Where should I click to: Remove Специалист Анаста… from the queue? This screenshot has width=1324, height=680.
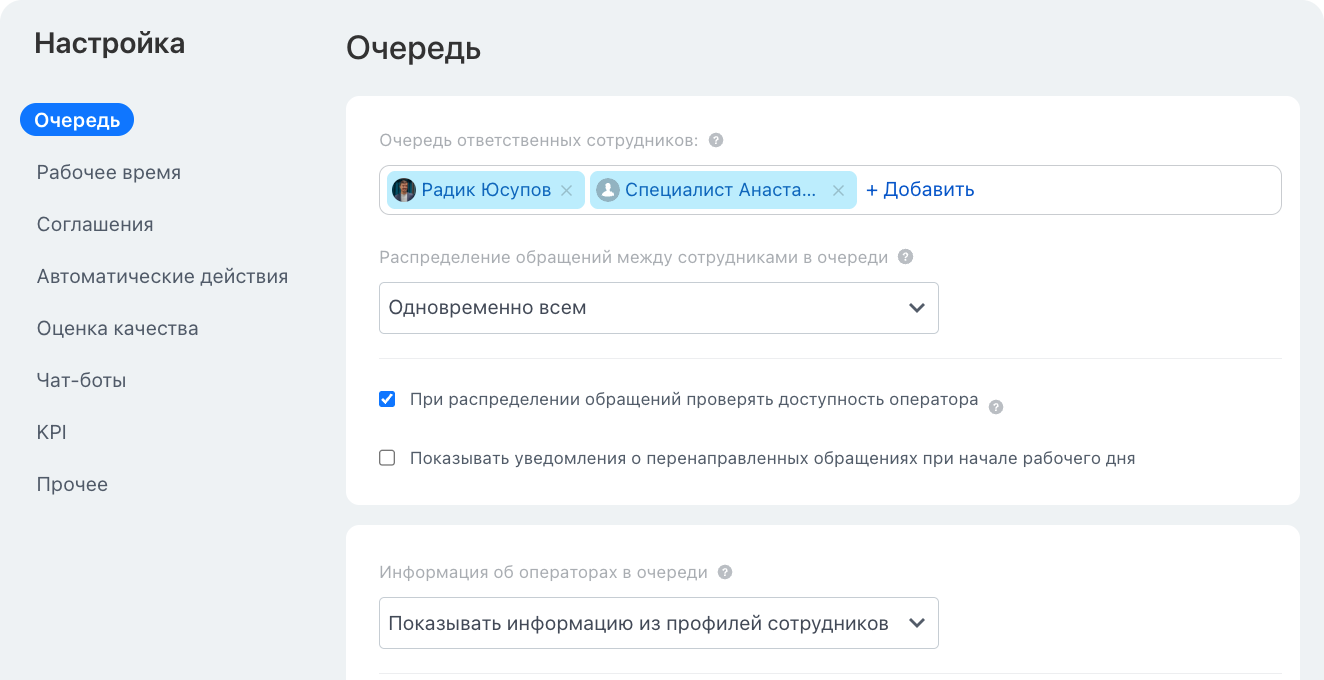pos(839,190)
